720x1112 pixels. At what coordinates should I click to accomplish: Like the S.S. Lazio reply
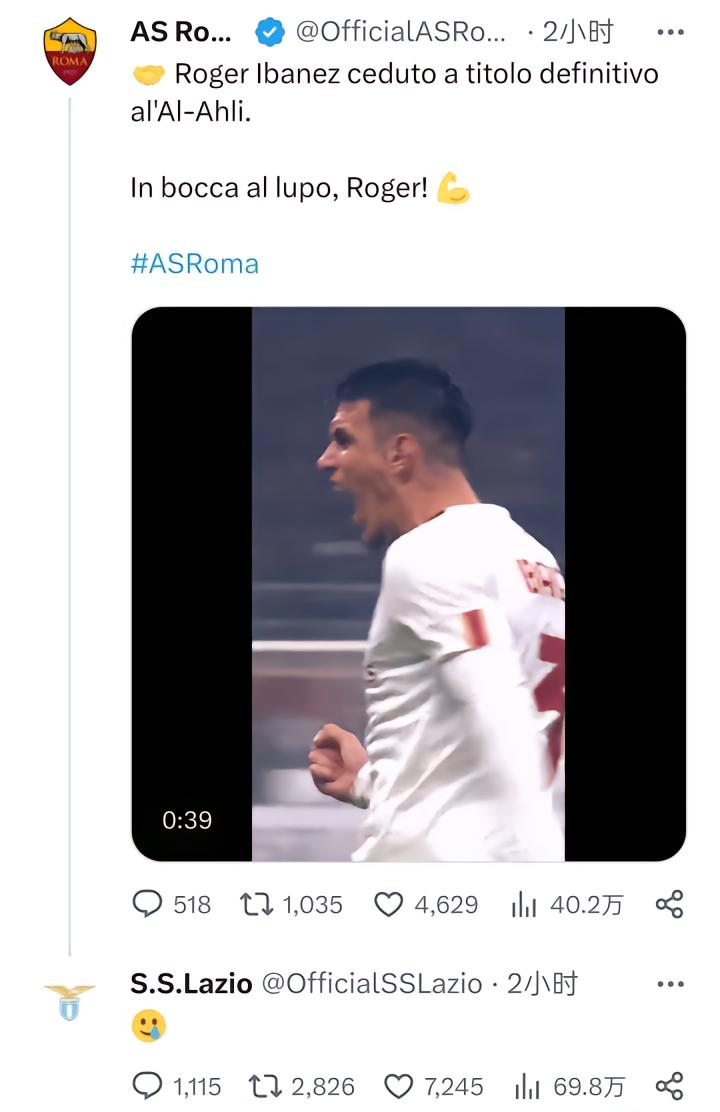point(399,1086)
